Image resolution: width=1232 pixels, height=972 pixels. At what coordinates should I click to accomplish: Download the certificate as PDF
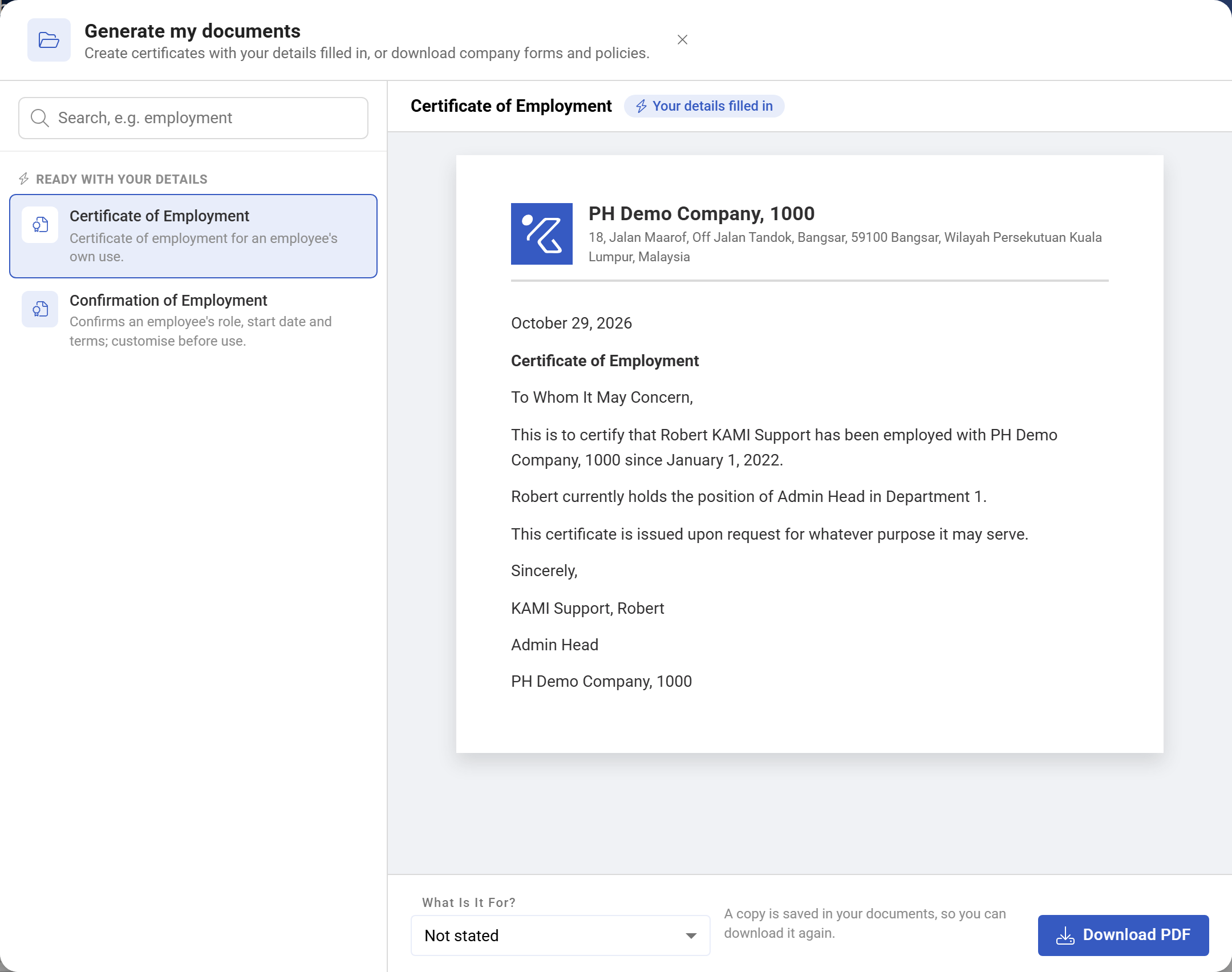(1123, 935)
